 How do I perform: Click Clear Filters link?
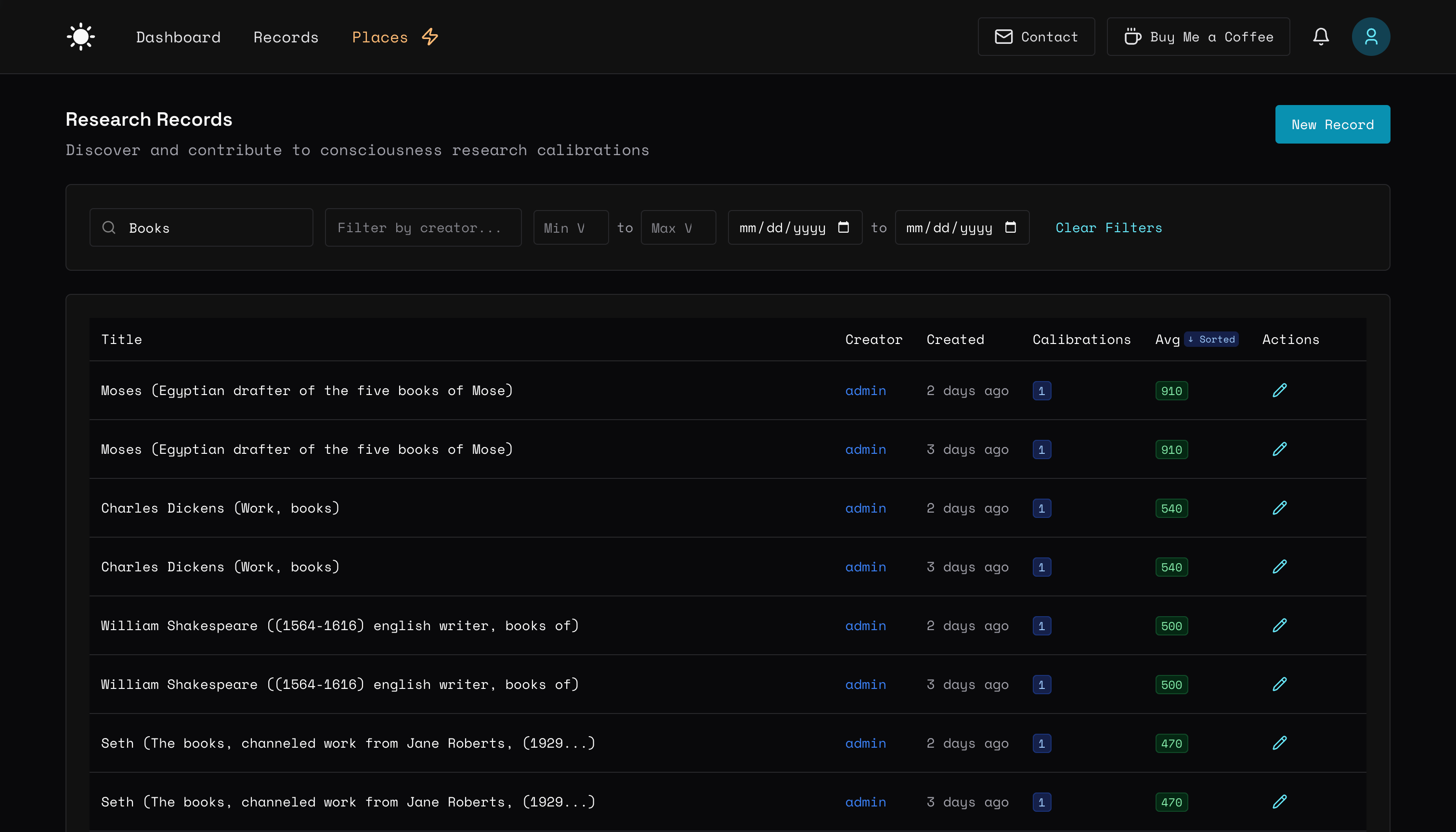1108,227
